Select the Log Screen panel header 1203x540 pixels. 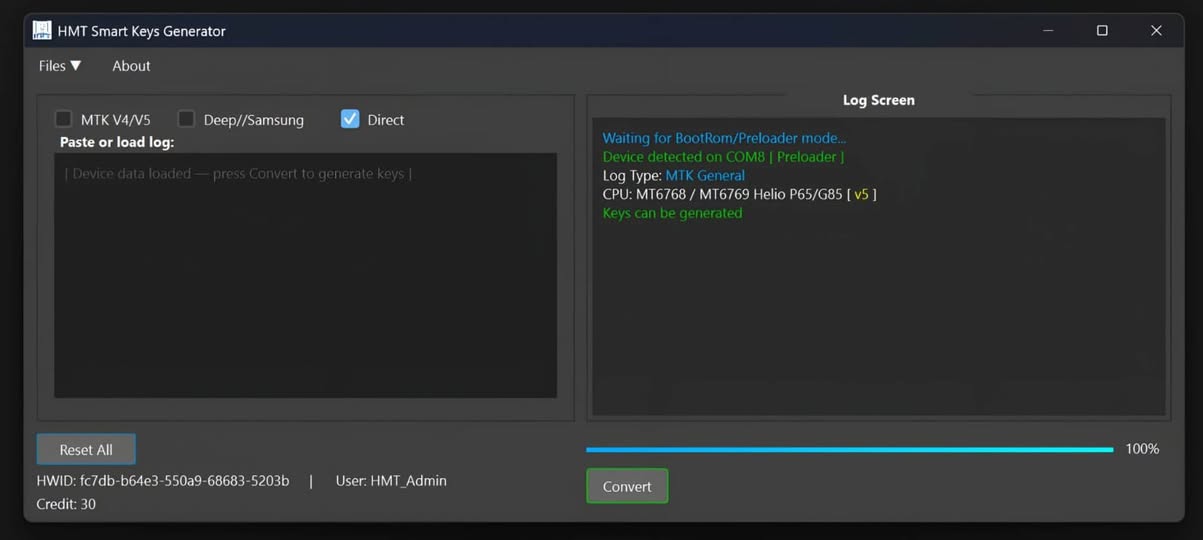pyautogui.click(x=878, y=100)
